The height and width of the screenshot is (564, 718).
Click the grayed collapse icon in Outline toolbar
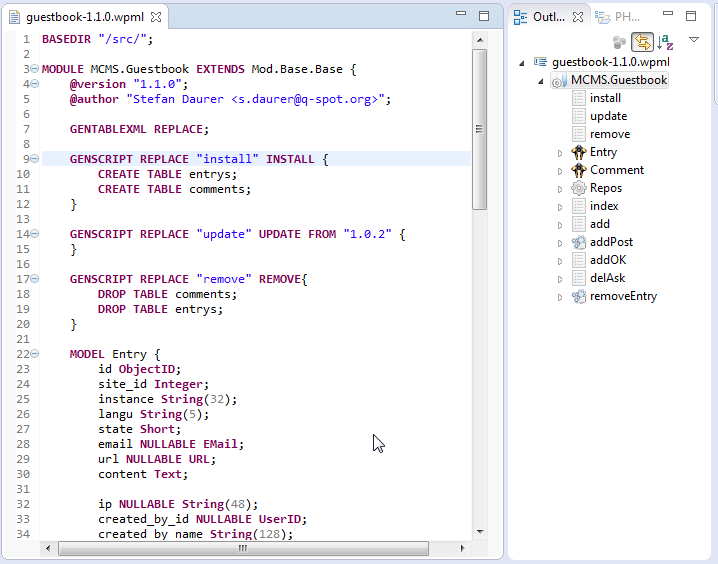[620, 42]
